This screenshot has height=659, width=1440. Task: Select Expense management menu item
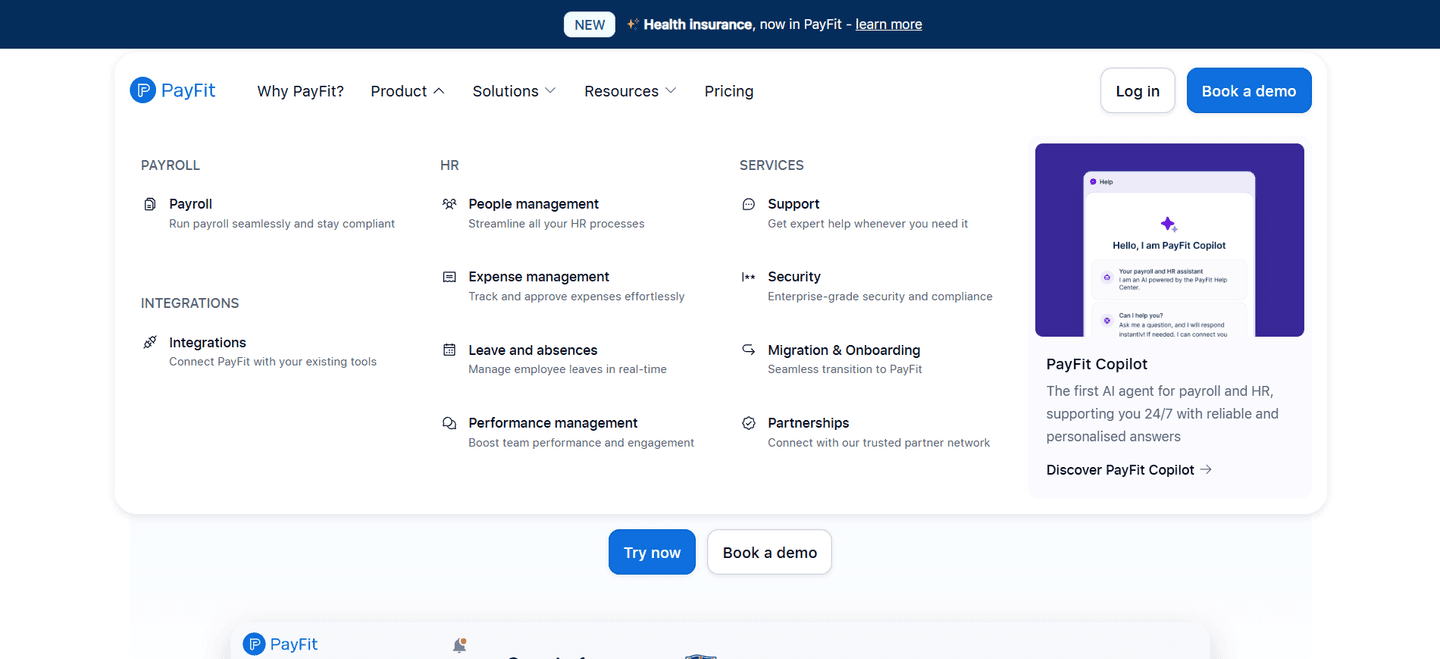pos(538,277)
